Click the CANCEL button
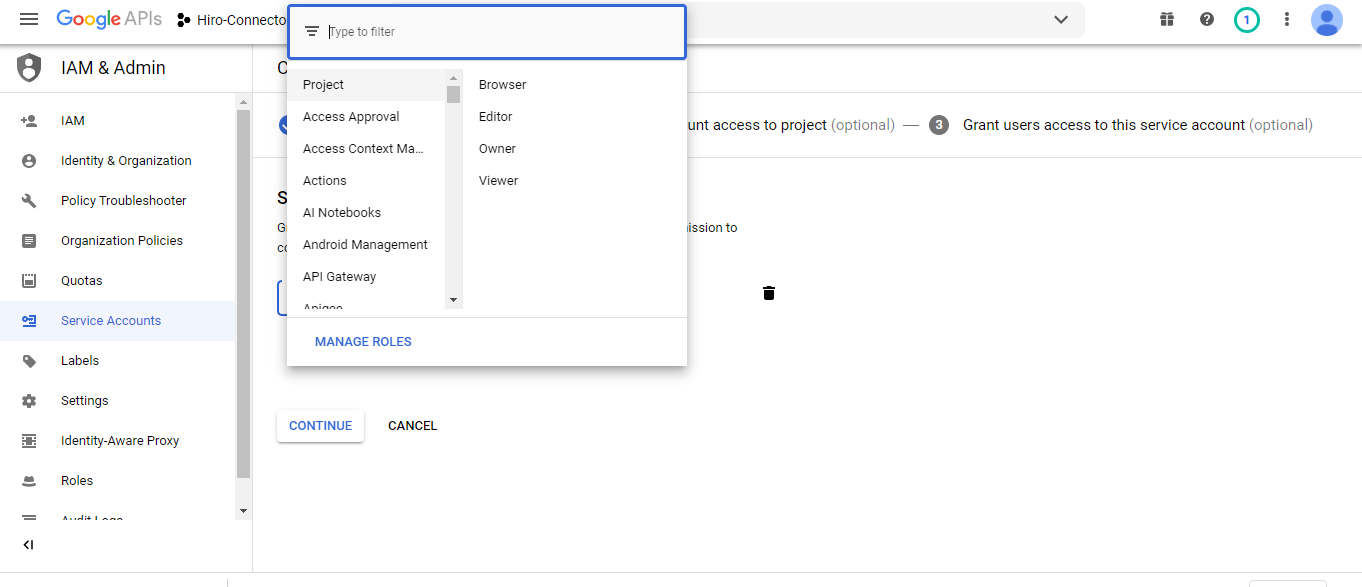Image resolution: width=1362 pixels, height=587 pixels. tap(412, 426)
